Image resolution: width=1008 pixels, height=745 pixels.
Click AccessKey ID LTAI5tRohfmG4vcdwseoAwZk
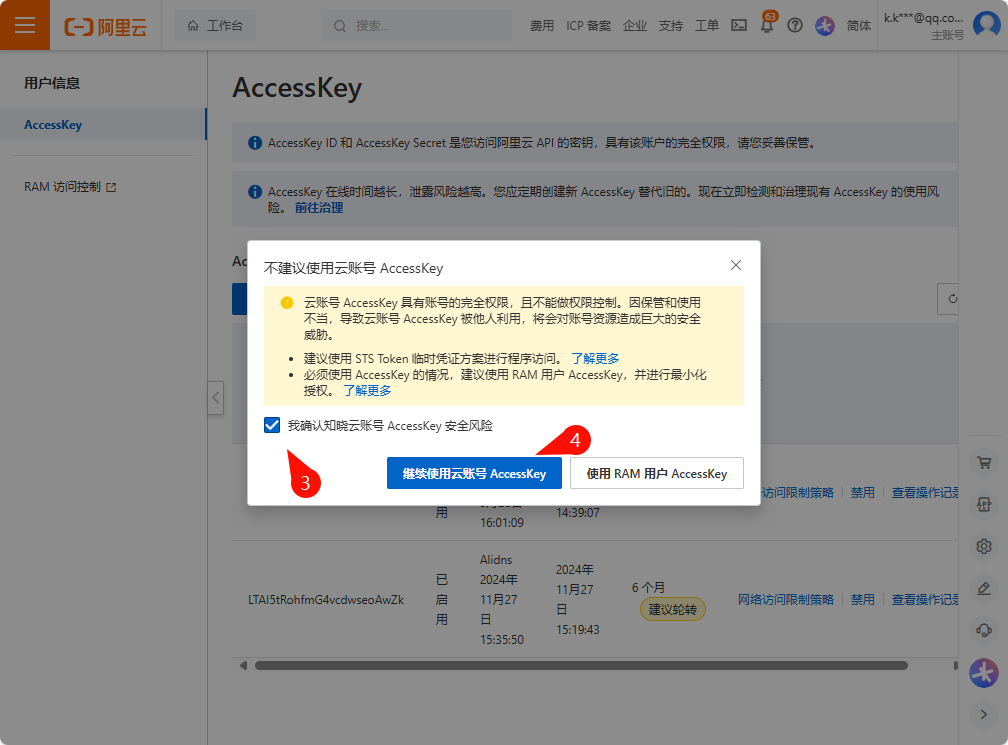pos(326,600)
